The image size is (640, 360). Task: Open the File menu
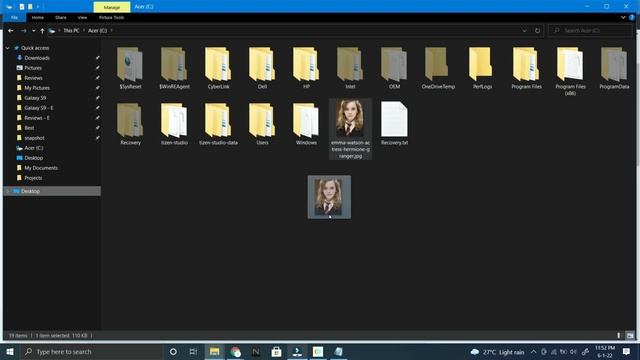pyautogui.click(x=14, y=18)
